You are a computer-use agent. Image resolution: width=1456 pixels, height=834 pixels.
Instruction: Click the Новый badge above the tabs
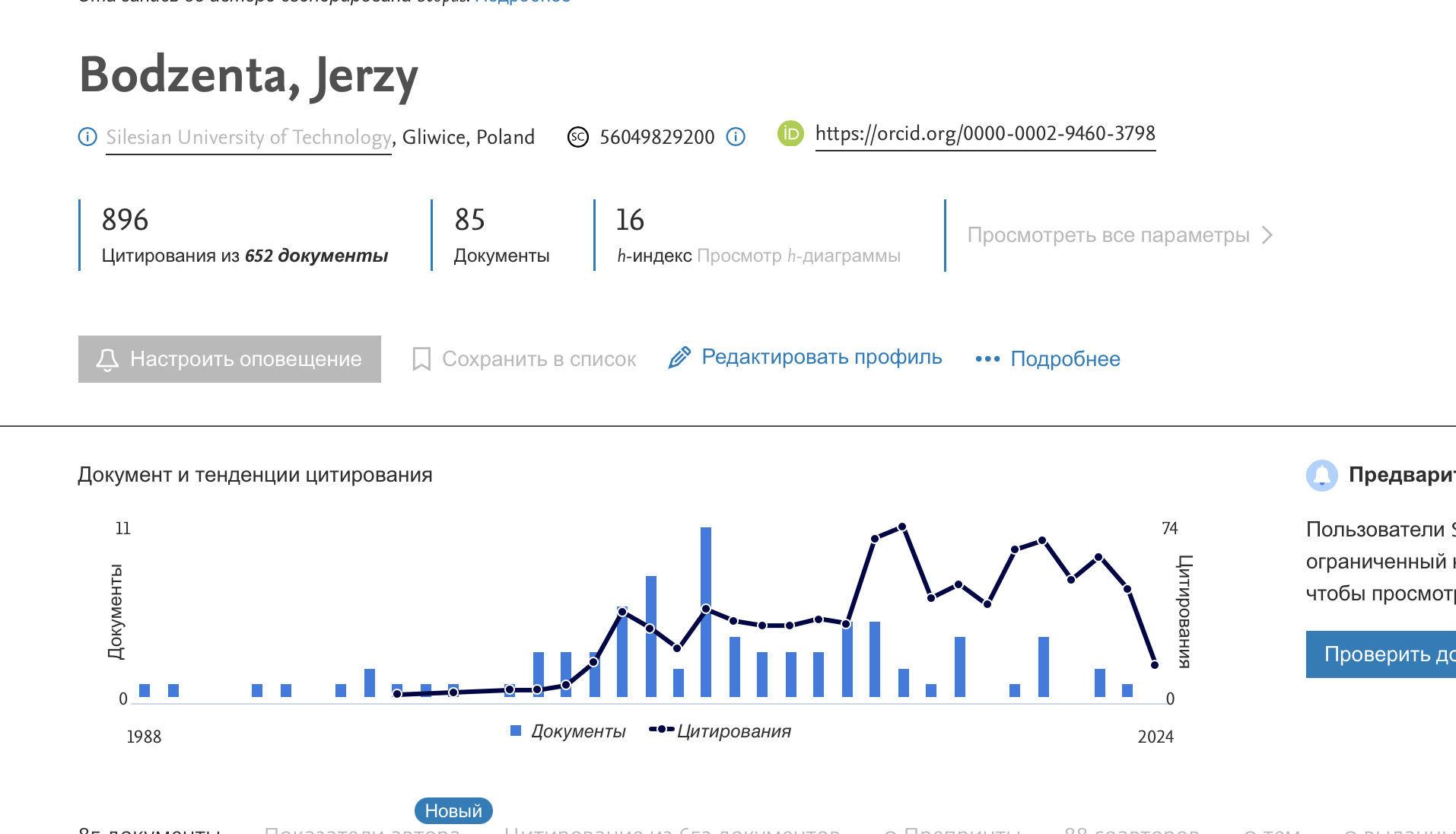(x=453, y=810)
